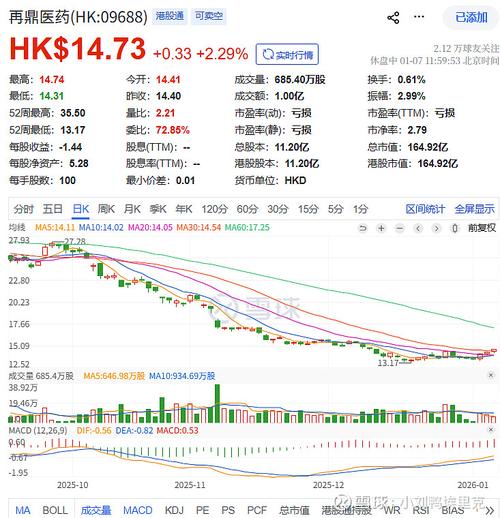Click the MA30:14.54 average label

199,228
